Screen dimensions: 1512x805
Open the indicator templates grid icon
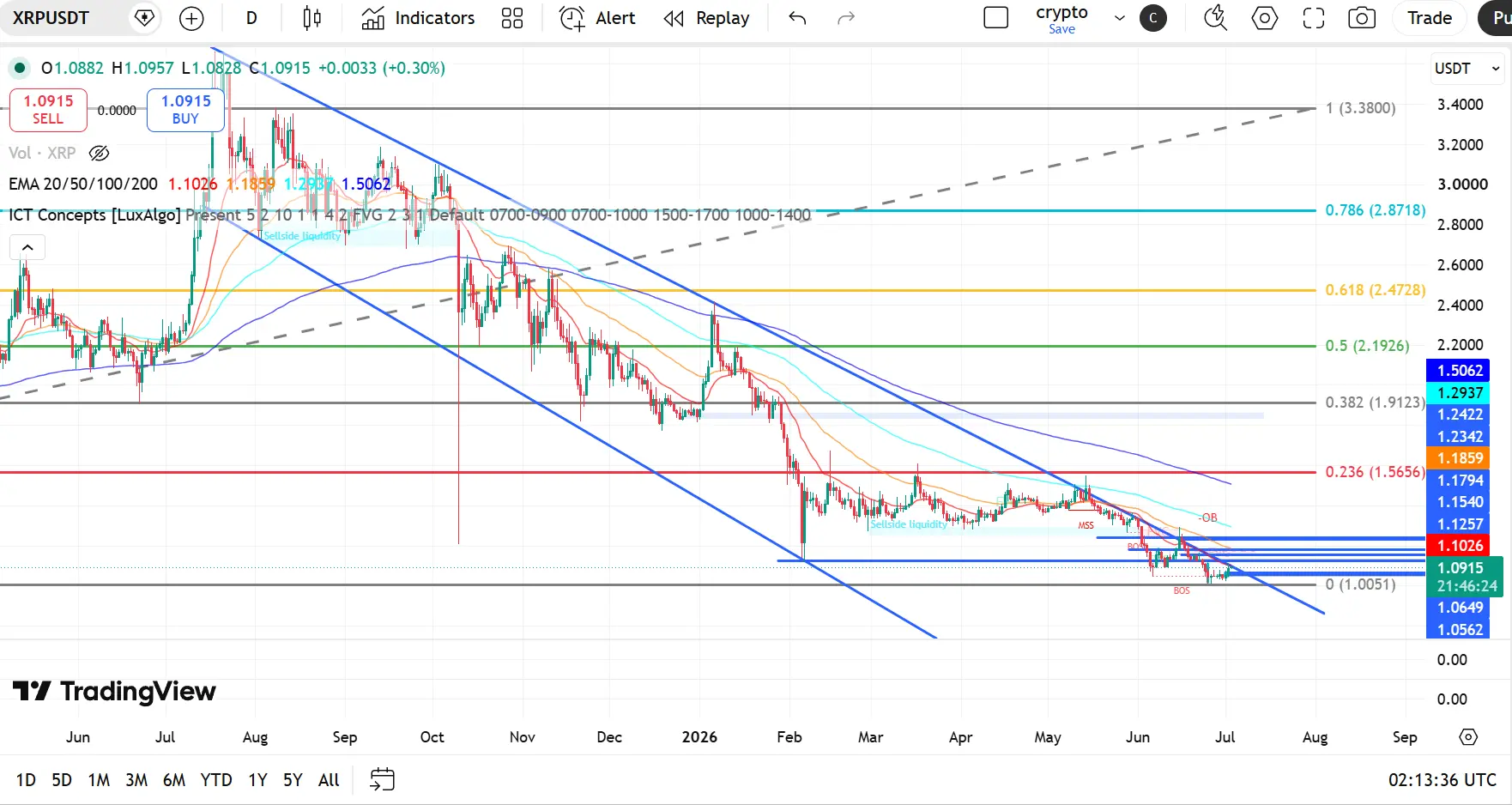[512, 18]
